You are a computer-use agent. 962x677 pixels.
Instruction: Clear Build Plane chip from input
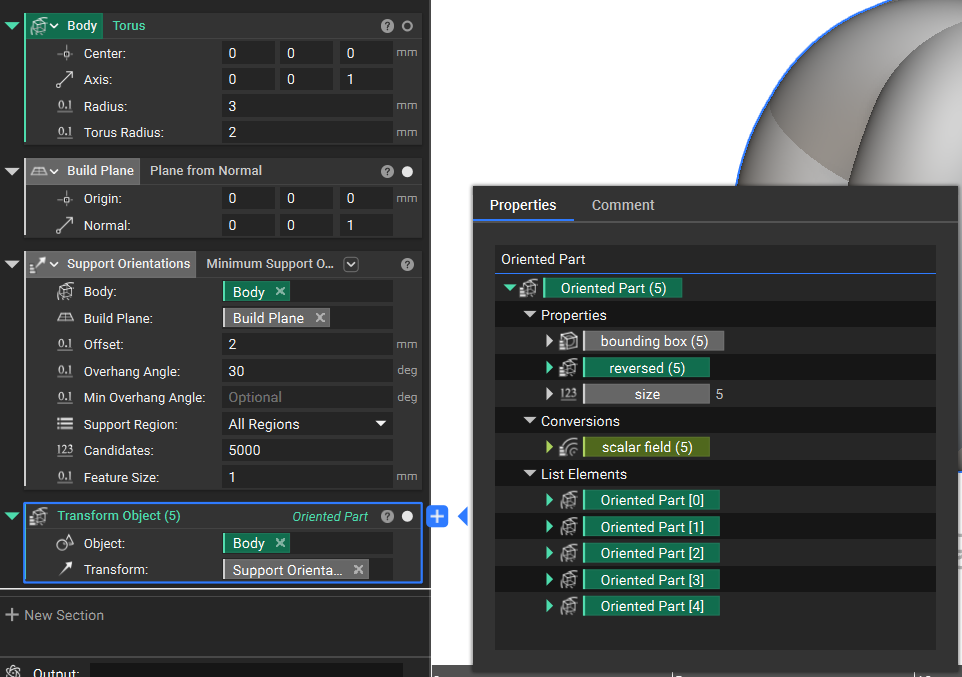pos(320,318)
